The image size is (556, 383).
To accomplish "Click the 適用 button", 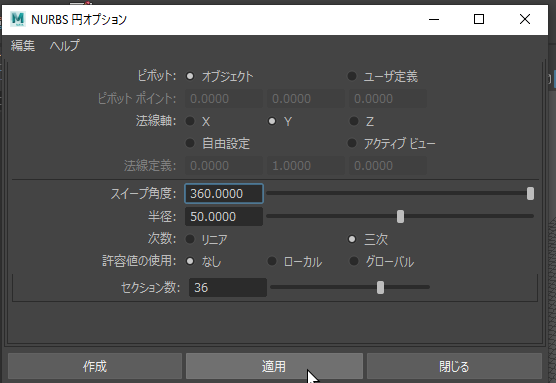I will pyautogui.click(x=274, y=366).
